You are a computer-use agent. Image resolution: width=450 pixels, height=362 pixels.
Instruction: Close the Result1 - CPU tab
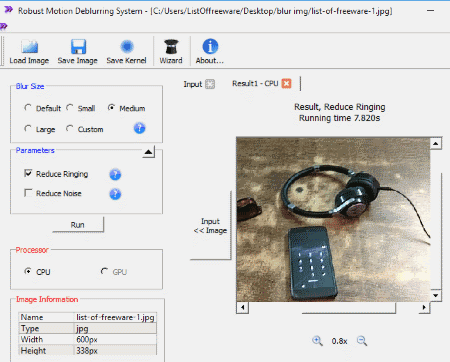click(286, 83)
